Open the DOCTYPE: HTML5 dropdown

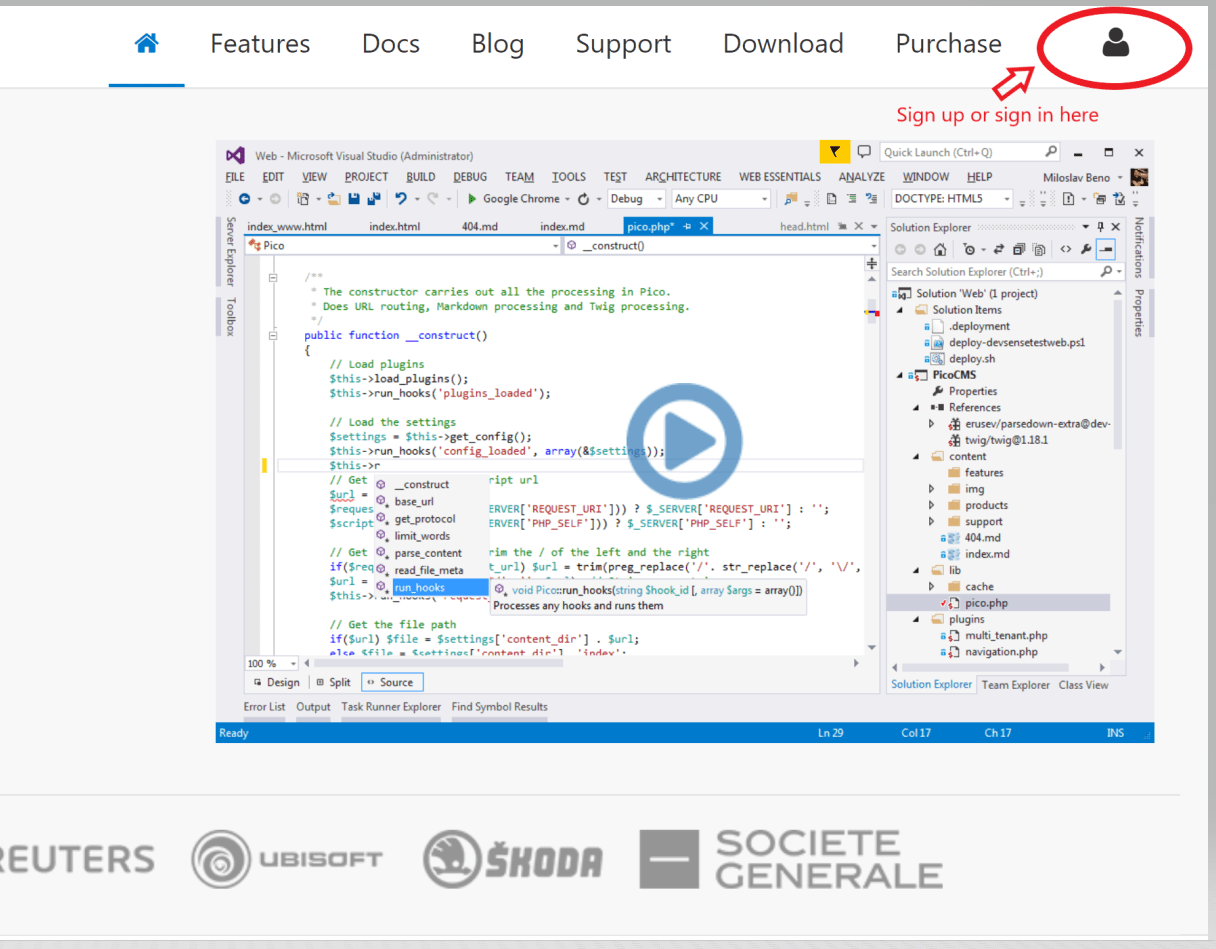tap(952, 199)
